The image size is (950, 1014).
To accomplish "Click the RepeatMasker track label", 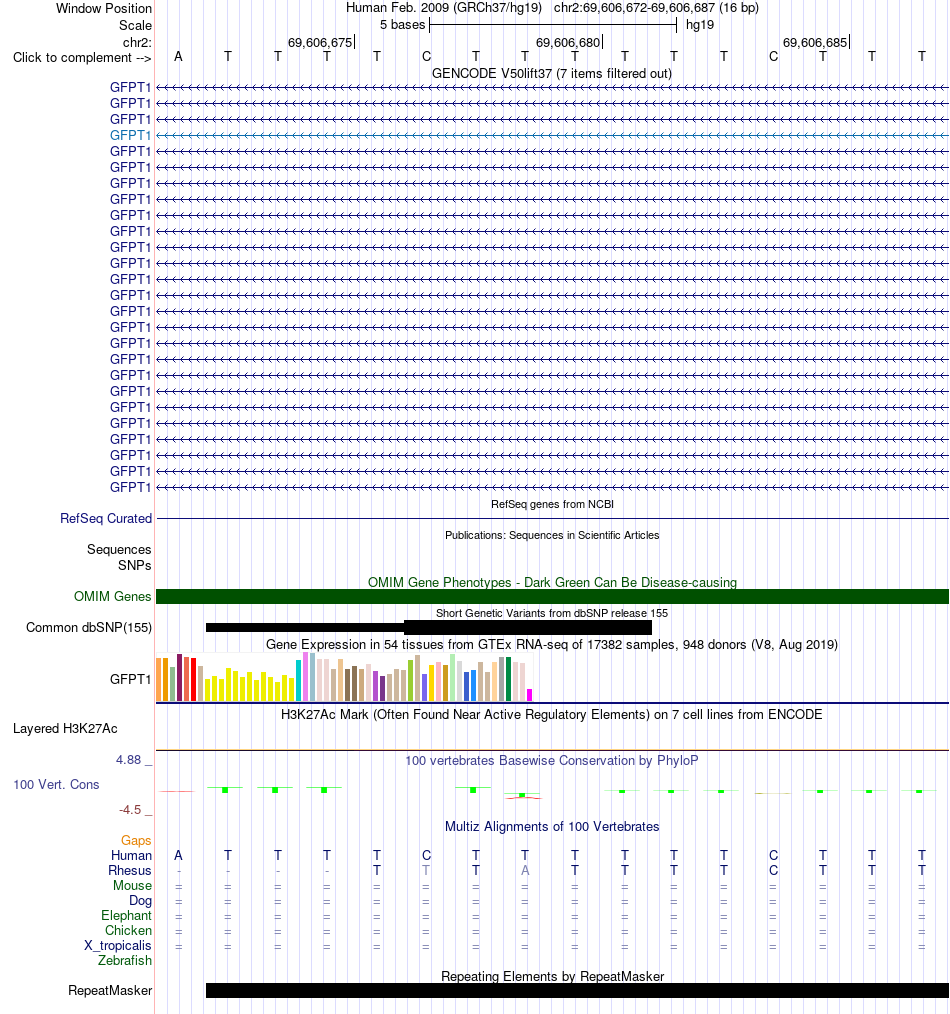I will (110, 991).
